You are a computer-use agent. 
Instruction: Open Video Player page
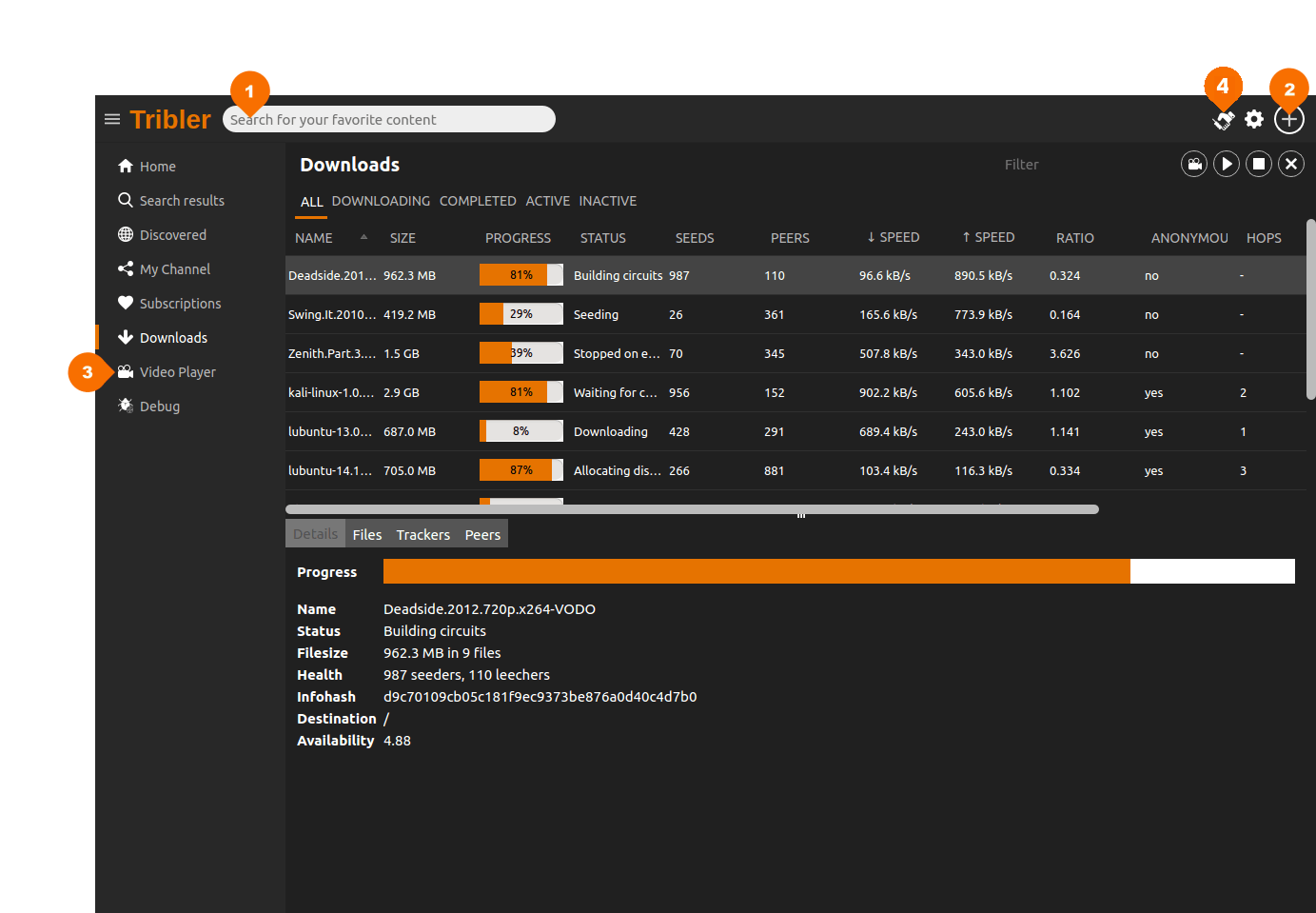click(x=190, y=372)
